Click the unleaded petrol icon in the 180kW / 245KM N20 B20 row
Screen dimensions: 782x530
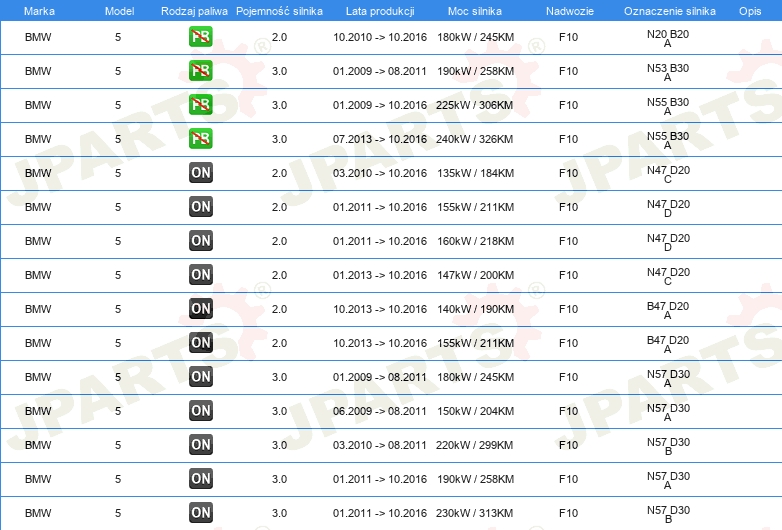tap(200, 37)
